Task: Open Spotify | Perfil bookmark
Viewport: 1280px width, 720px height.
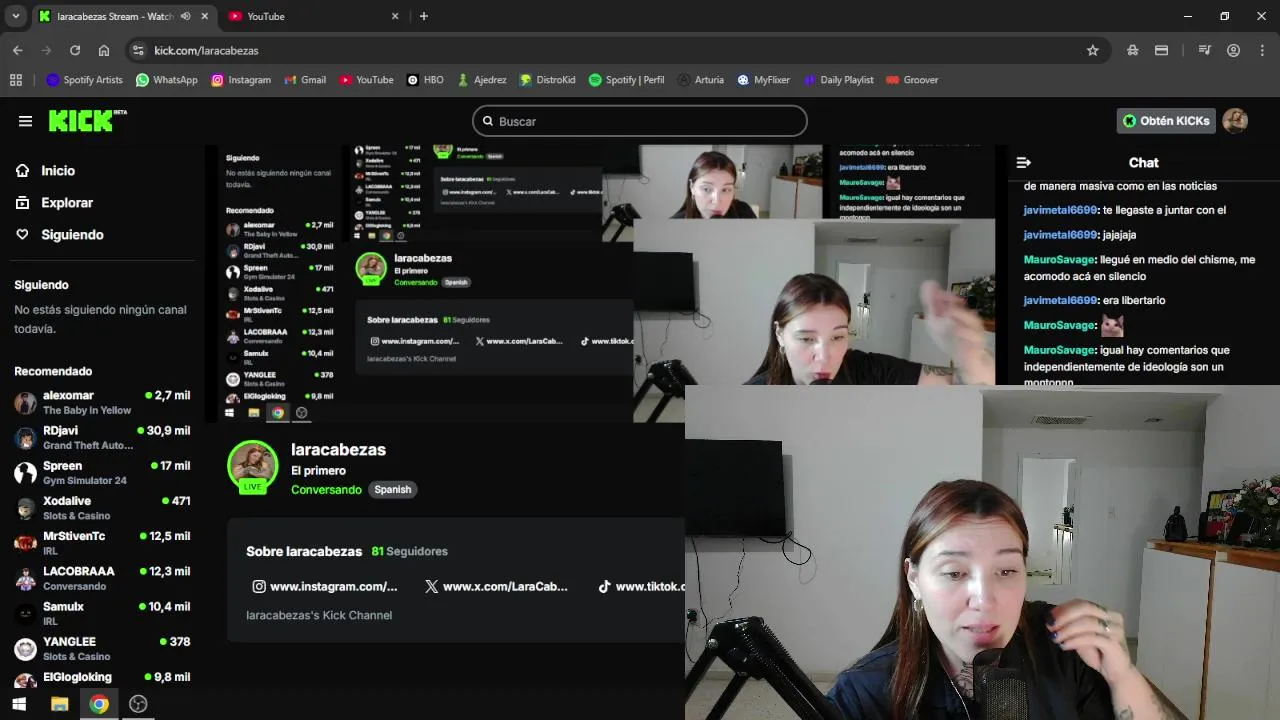Action: 626,80
